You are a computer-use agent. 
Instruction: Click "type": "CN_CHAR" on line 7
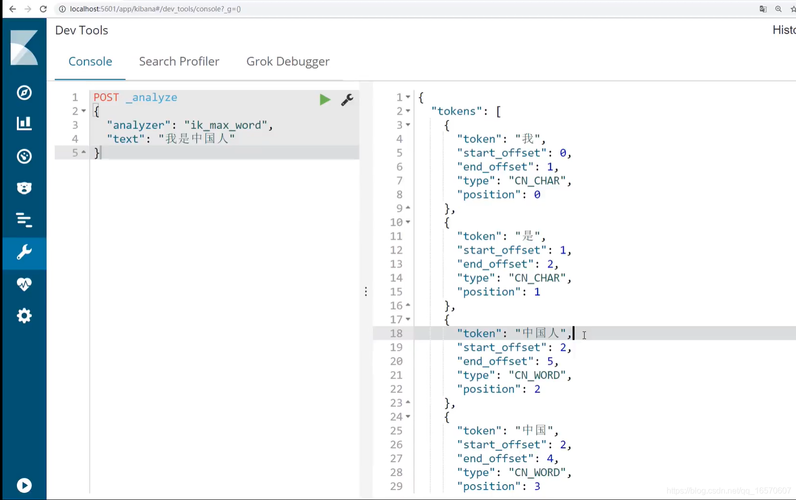(514, 181)
